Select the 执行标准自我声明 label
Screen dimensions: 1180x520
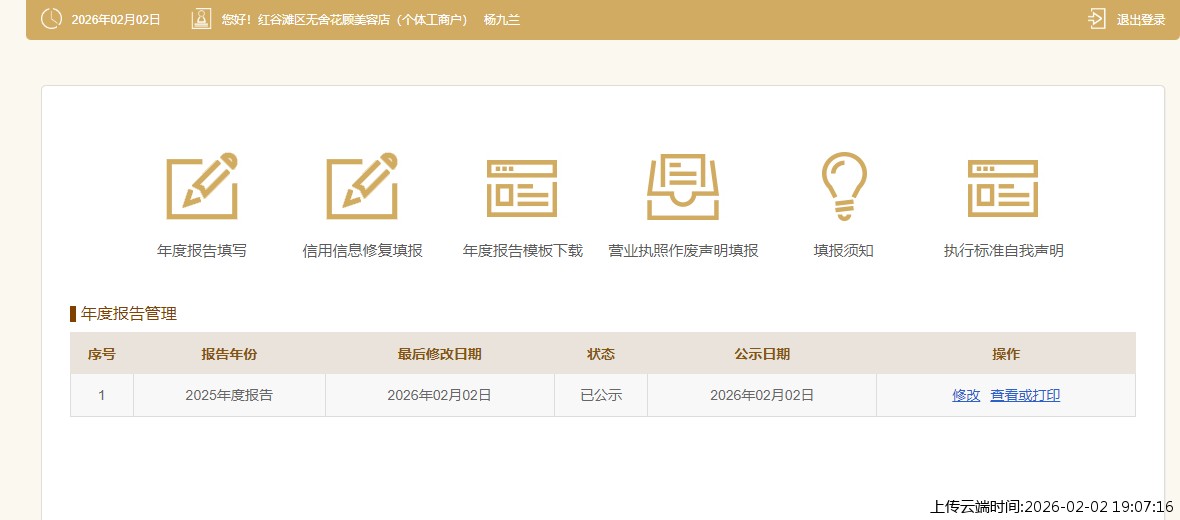coord(1004,251)
